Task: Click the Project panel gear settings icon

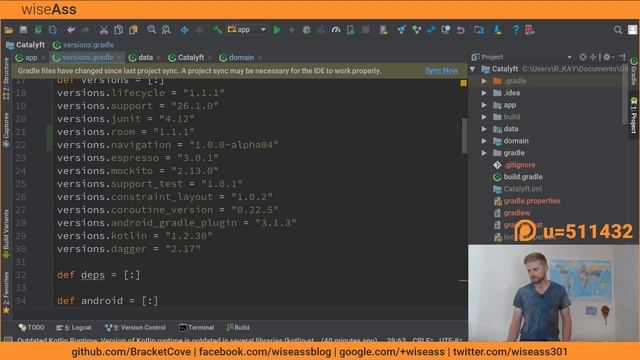Action: (x=607, y=57)
